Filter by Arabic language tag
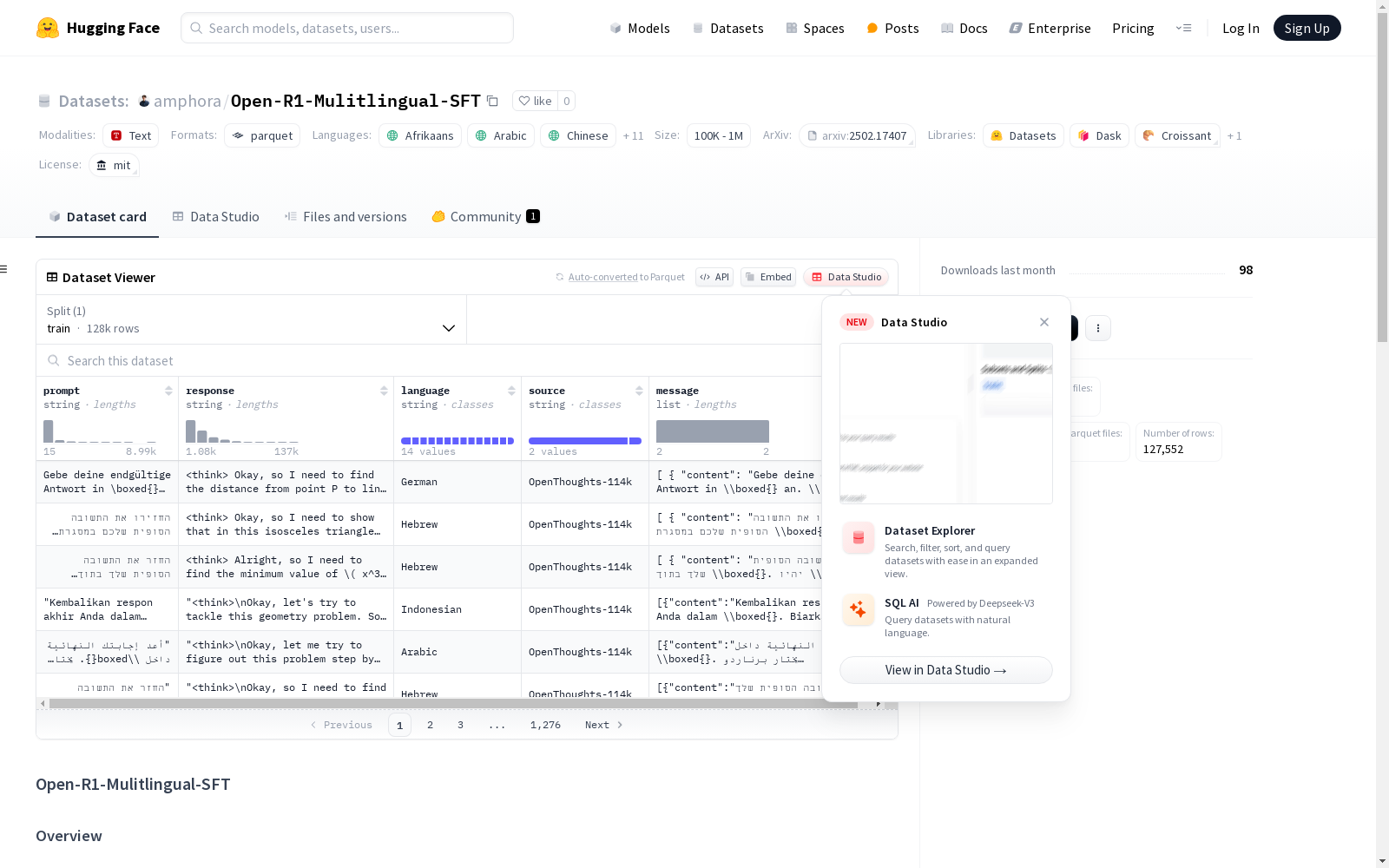 coord(501,135)
